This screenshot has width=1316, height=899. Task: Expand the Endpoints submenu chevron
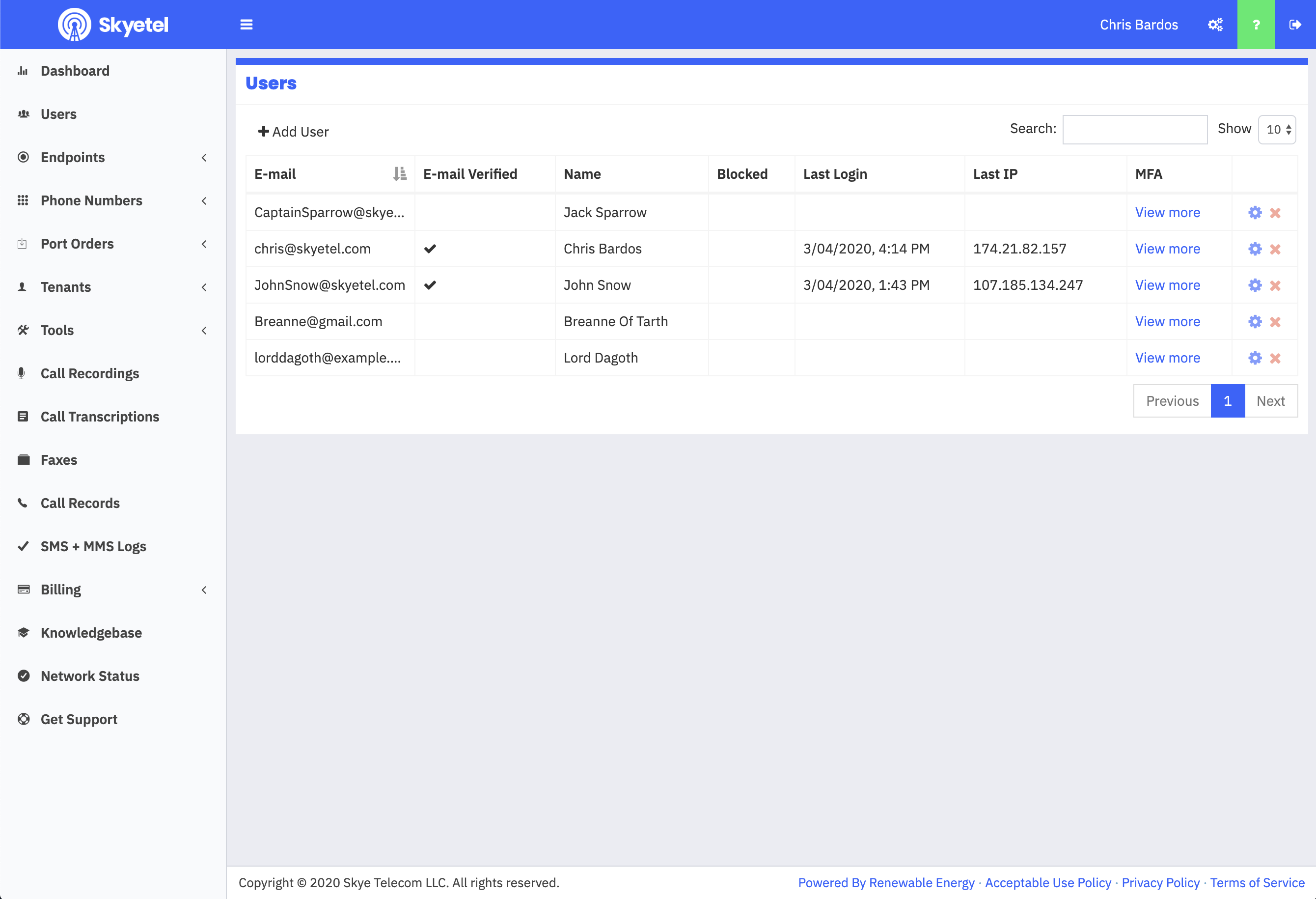(204, 158)
